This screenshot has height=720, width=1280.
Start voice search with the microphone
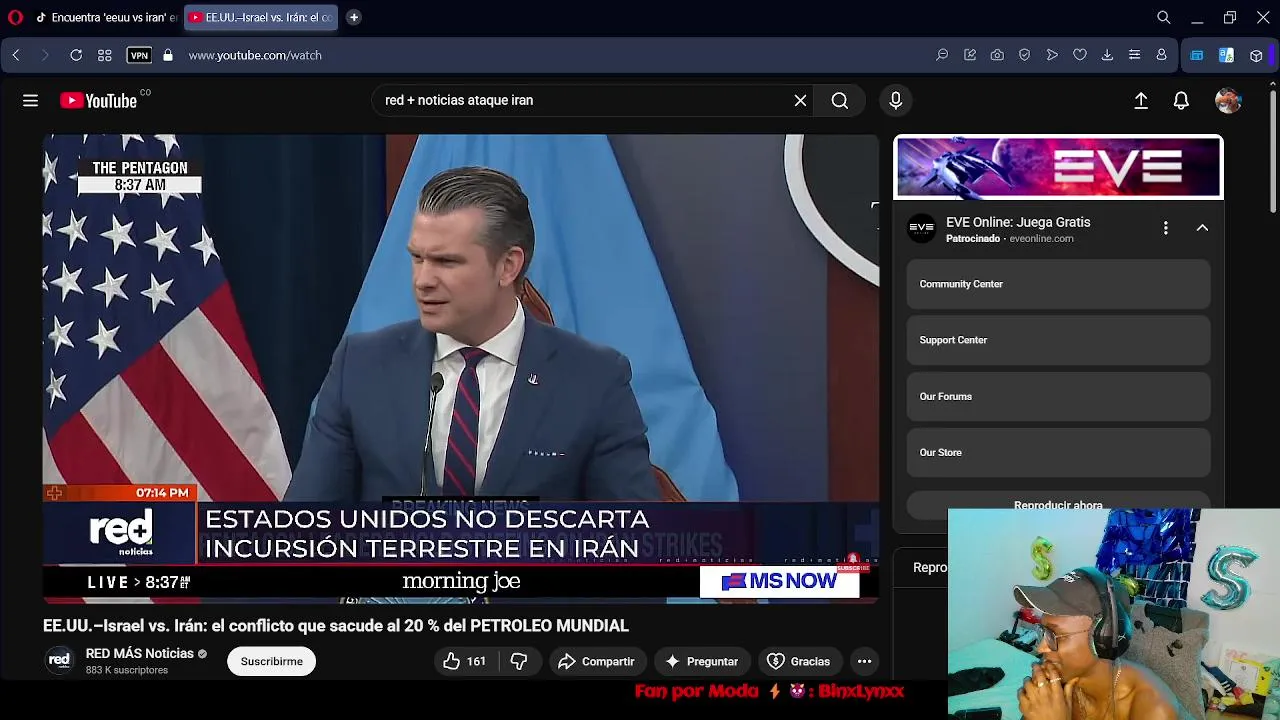895,100
